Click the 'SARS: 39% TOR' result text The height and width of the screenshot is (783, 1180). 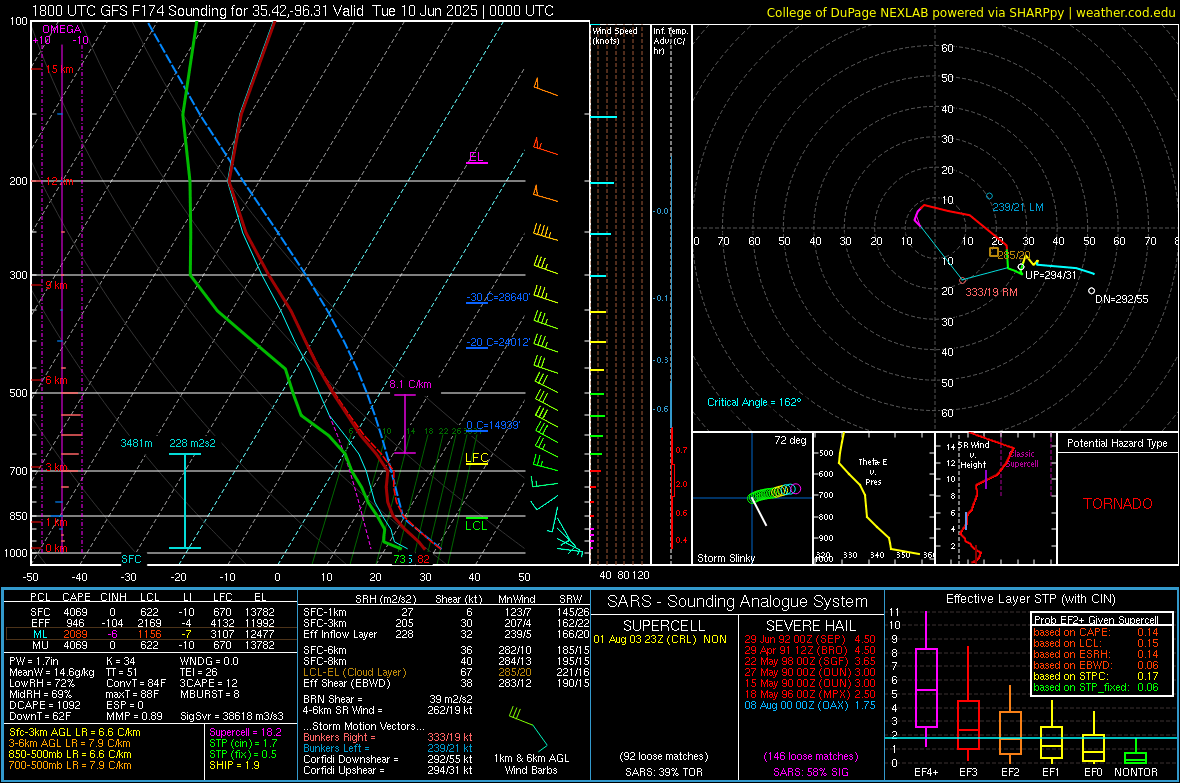[x=663, y=772]
